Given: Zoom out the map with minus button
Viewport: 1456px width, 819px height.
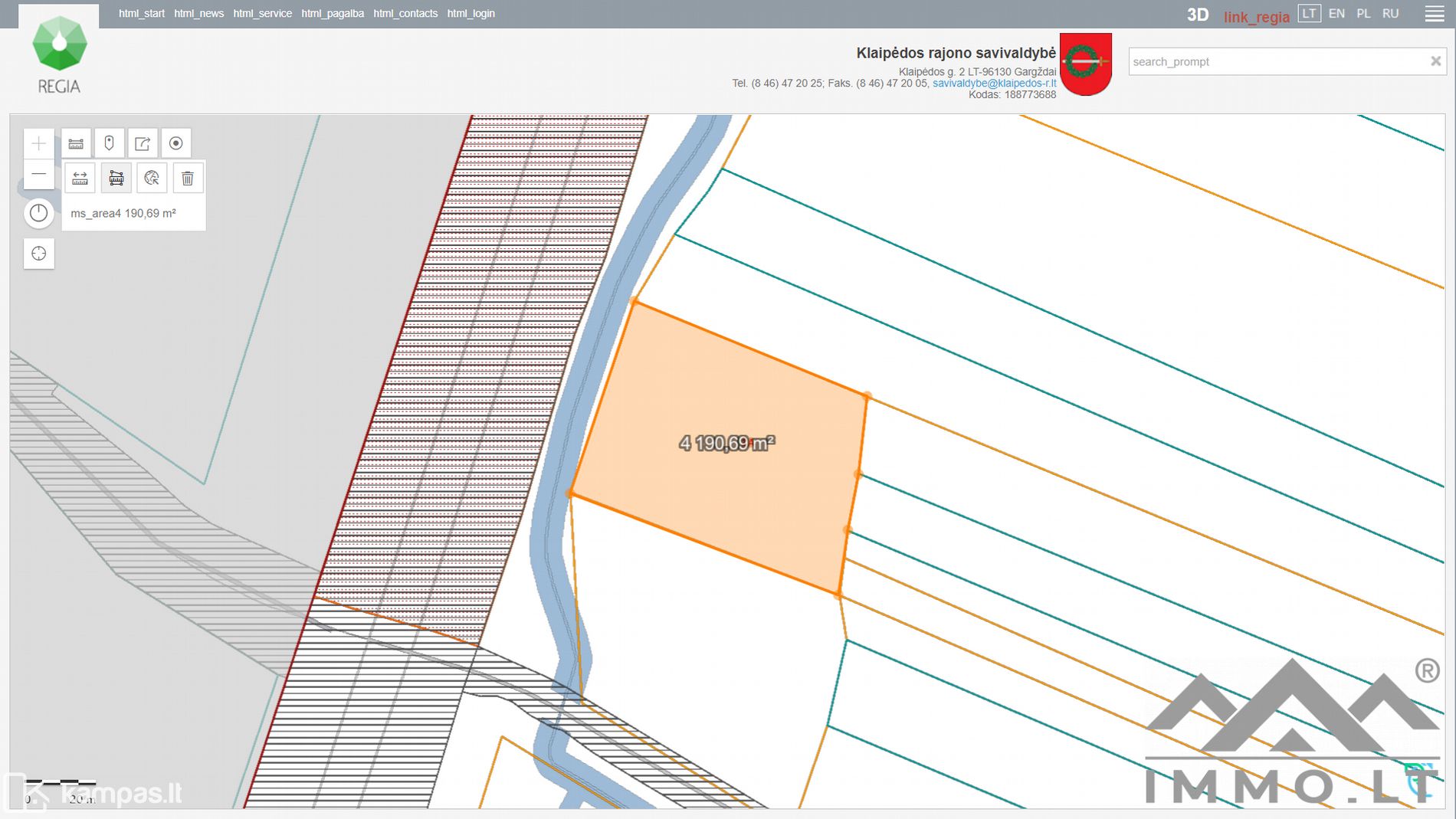Looking at the screenshot, I should pos(38,175).
